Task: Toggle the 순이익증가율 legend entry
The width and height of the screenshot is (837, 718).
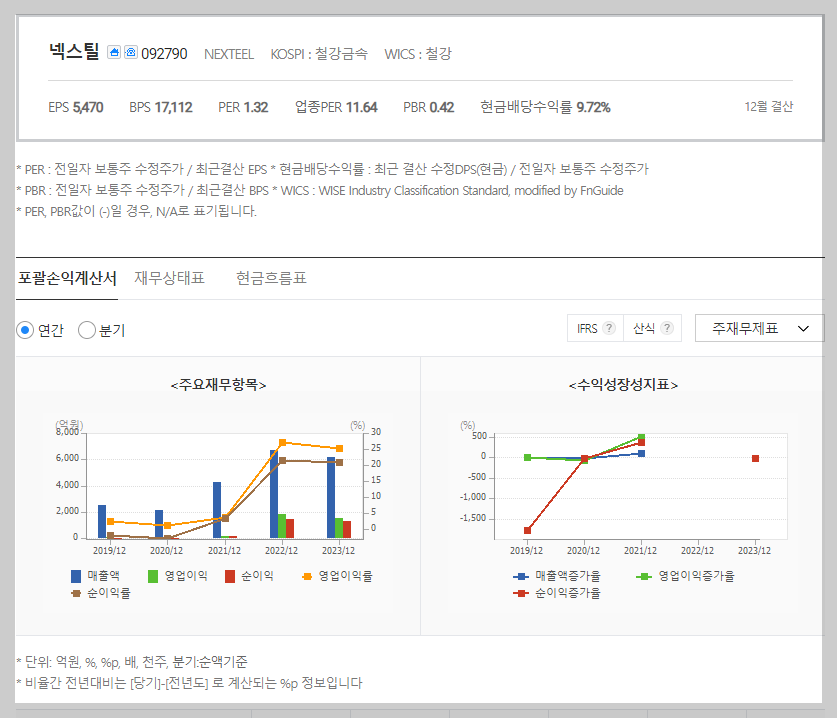Action: coord(557,593)
